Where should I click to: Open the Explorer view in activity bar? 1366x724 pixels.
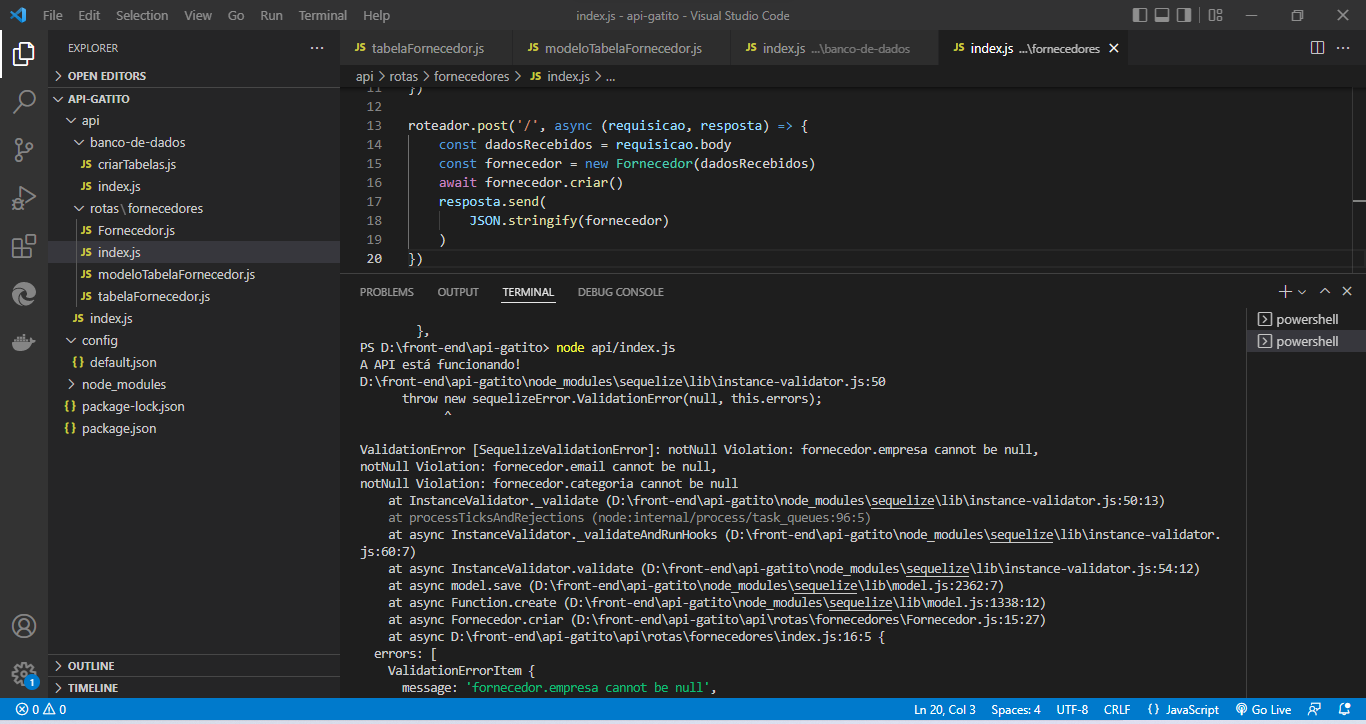click(x=24, y=54)
